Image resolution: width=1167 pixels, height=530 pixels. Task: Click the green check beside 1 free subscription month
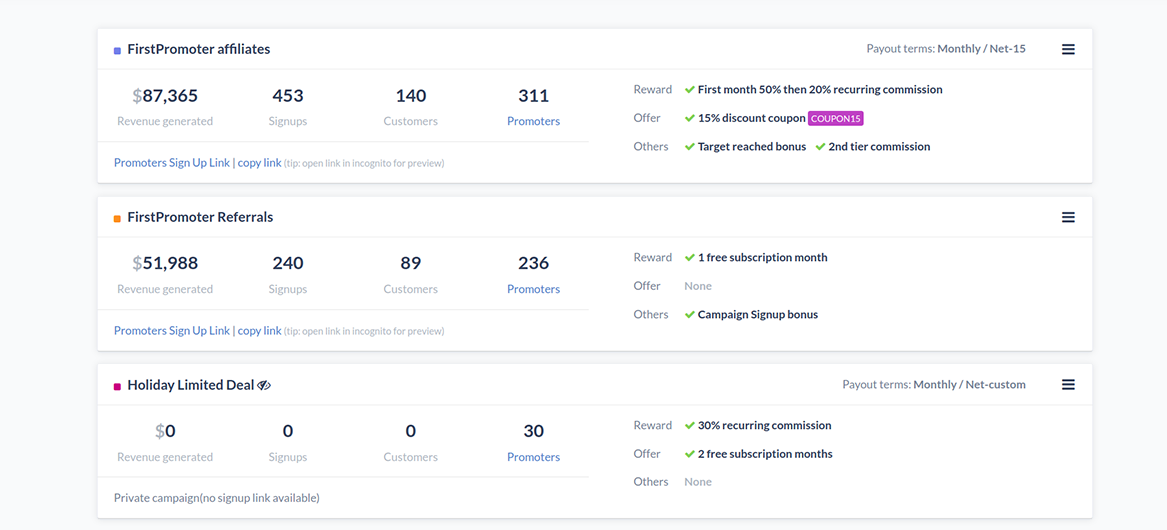689,258
